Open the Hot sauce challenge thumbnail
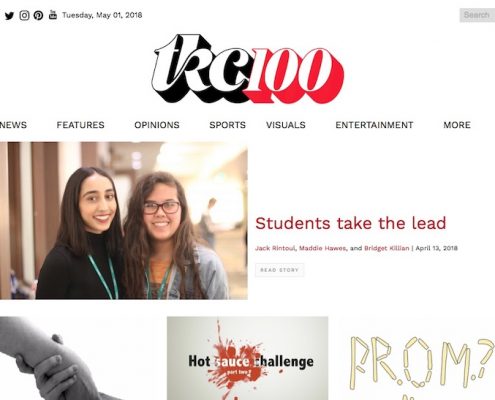The width and height of the screenshot is (495, 400). (247, 358)
